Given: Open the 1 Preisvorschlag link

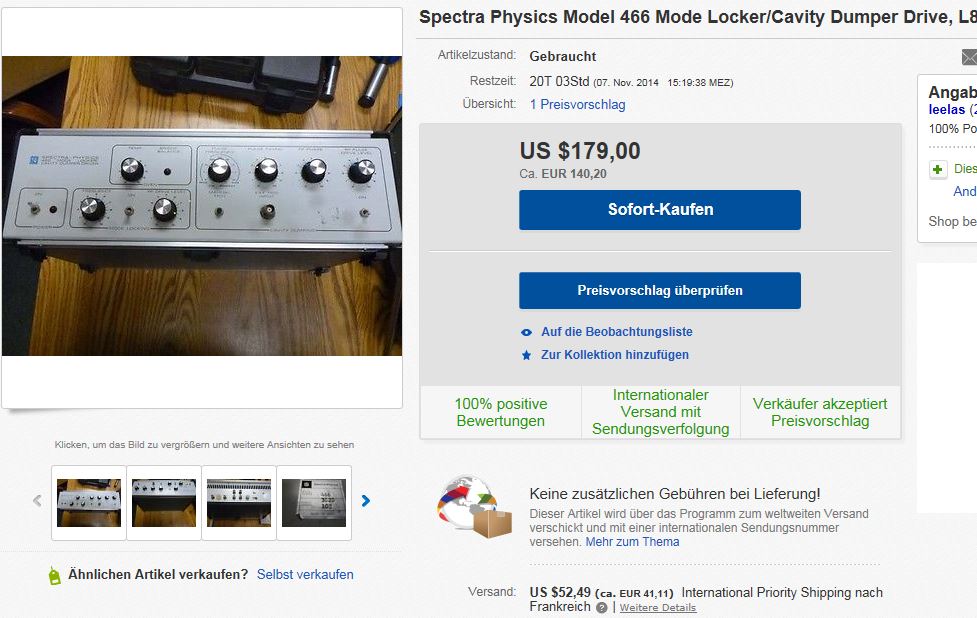Looking at the screenshot, I should tap(577, 104).
